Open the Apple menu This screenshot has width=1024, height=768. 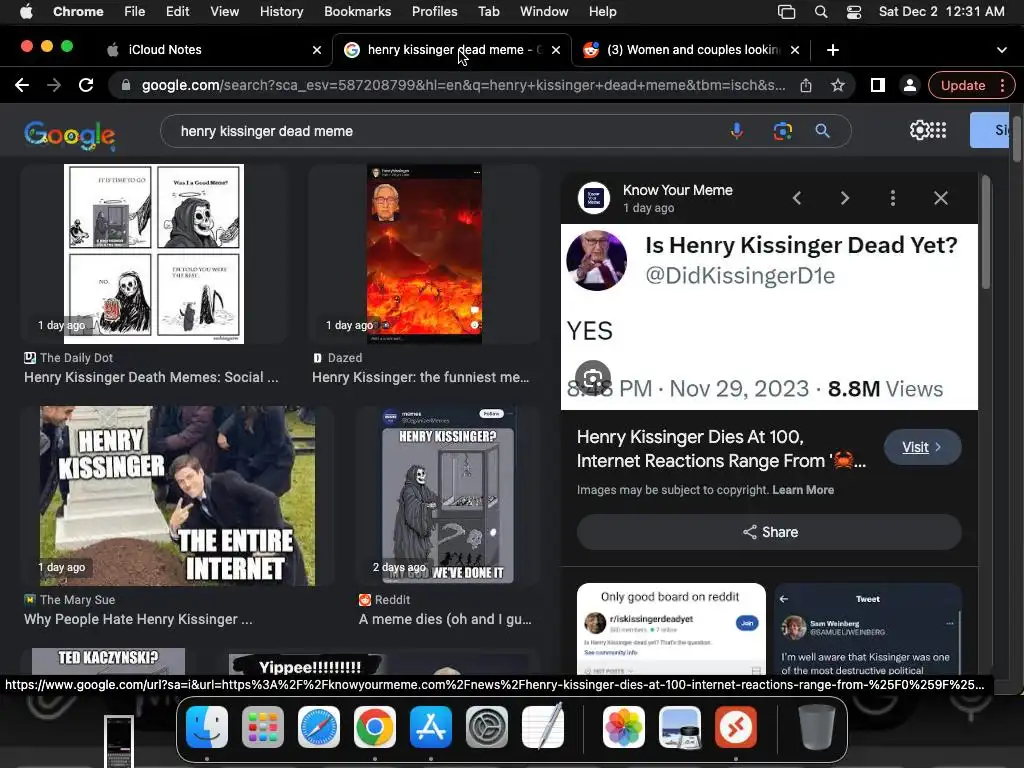tap(26, 12)
